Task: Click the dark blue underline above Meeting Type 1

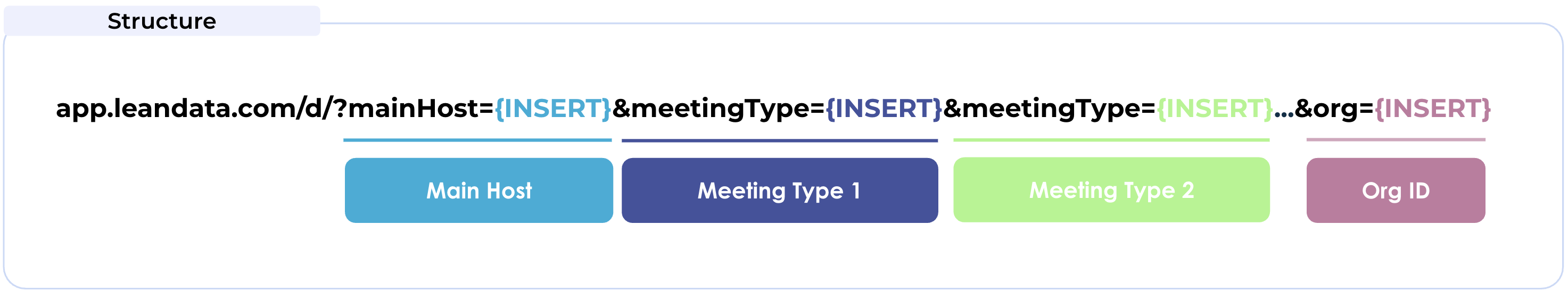Action: point(779,140)
